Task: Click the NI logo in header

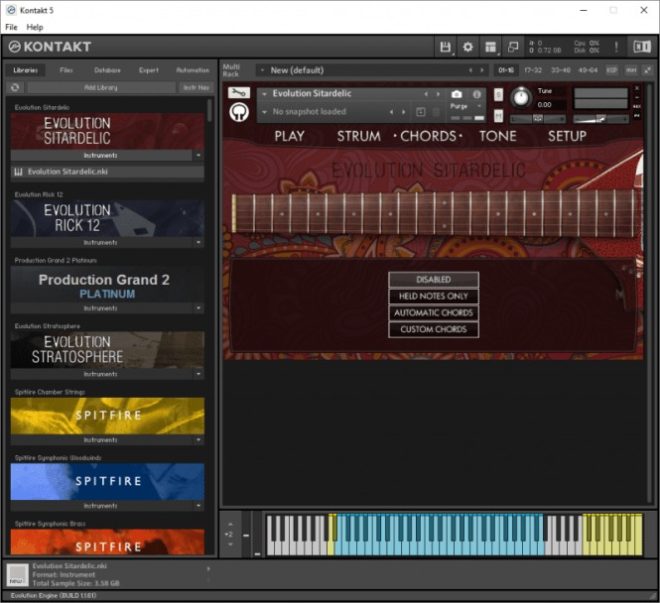Action: (x=642, y=47)
